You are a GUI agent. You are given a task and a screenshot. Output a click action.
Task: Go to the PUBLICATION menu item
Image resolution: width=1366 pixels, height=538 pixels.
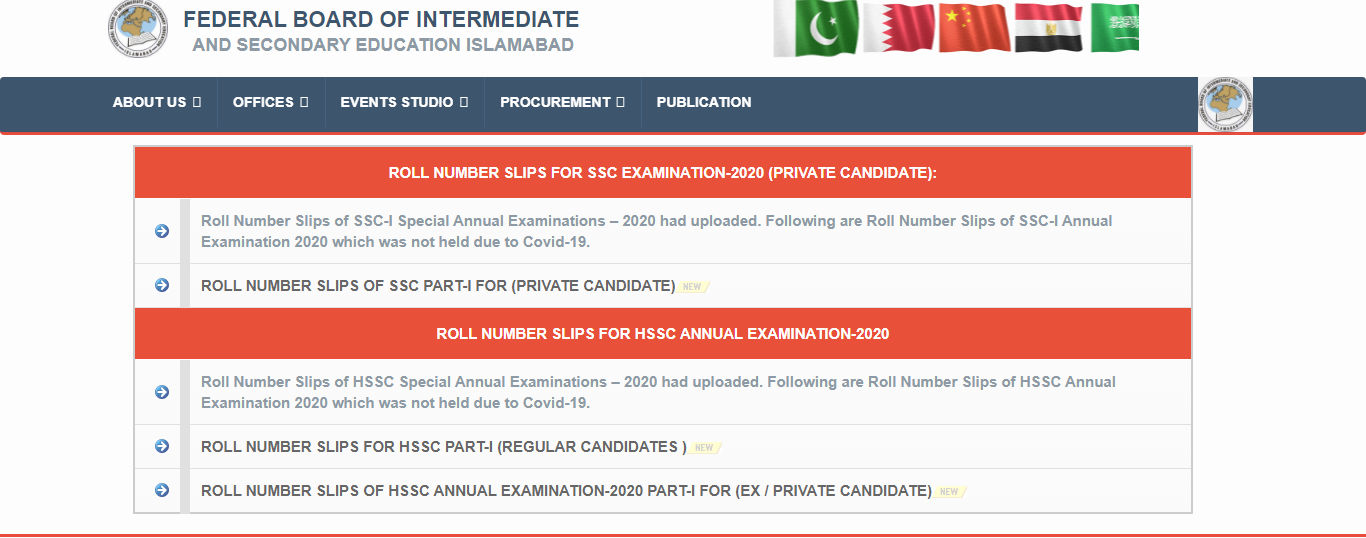pos(704,102)
